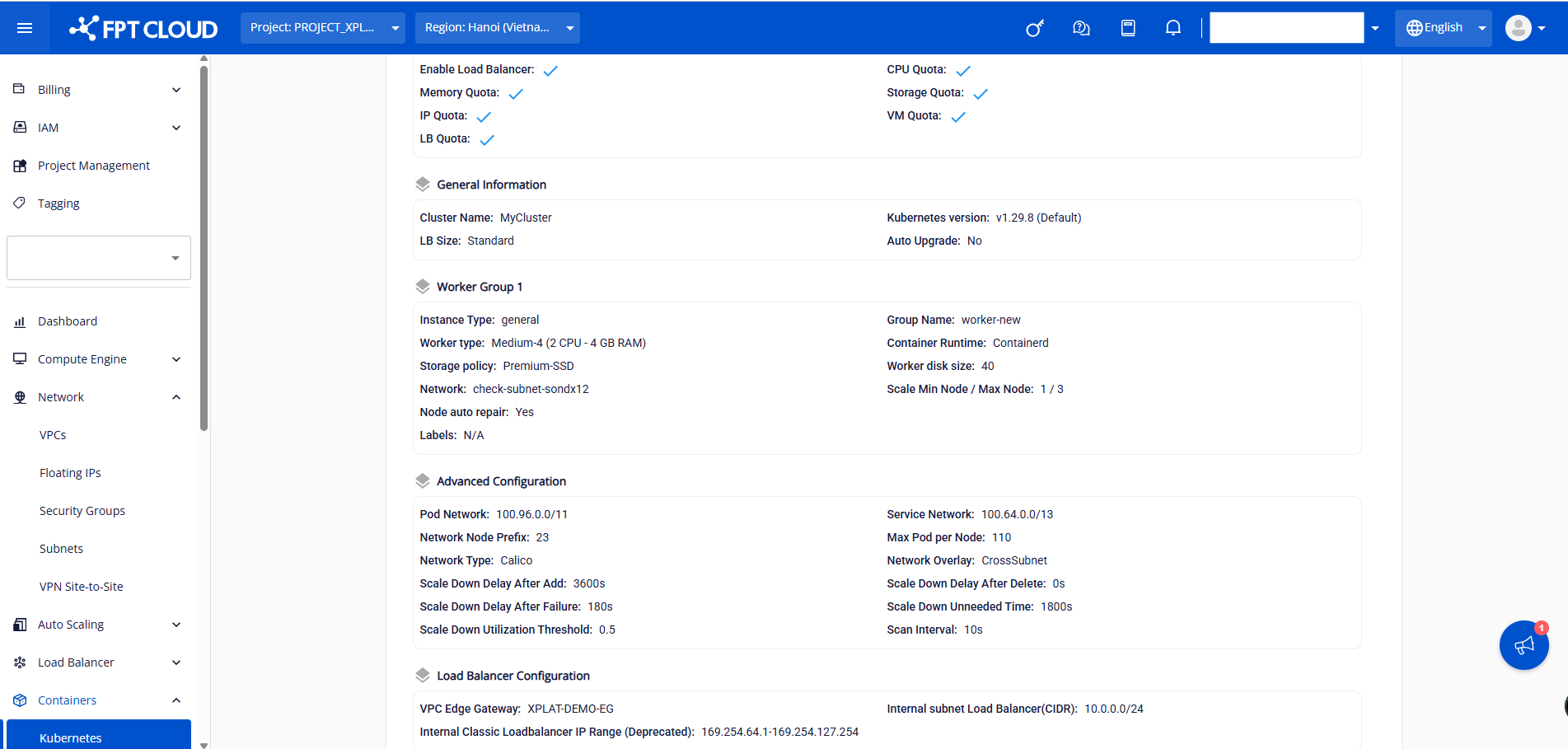Open Security Groups in sidebar
The width and height of the screenshot is (1568, 749).
click(82, 511)
